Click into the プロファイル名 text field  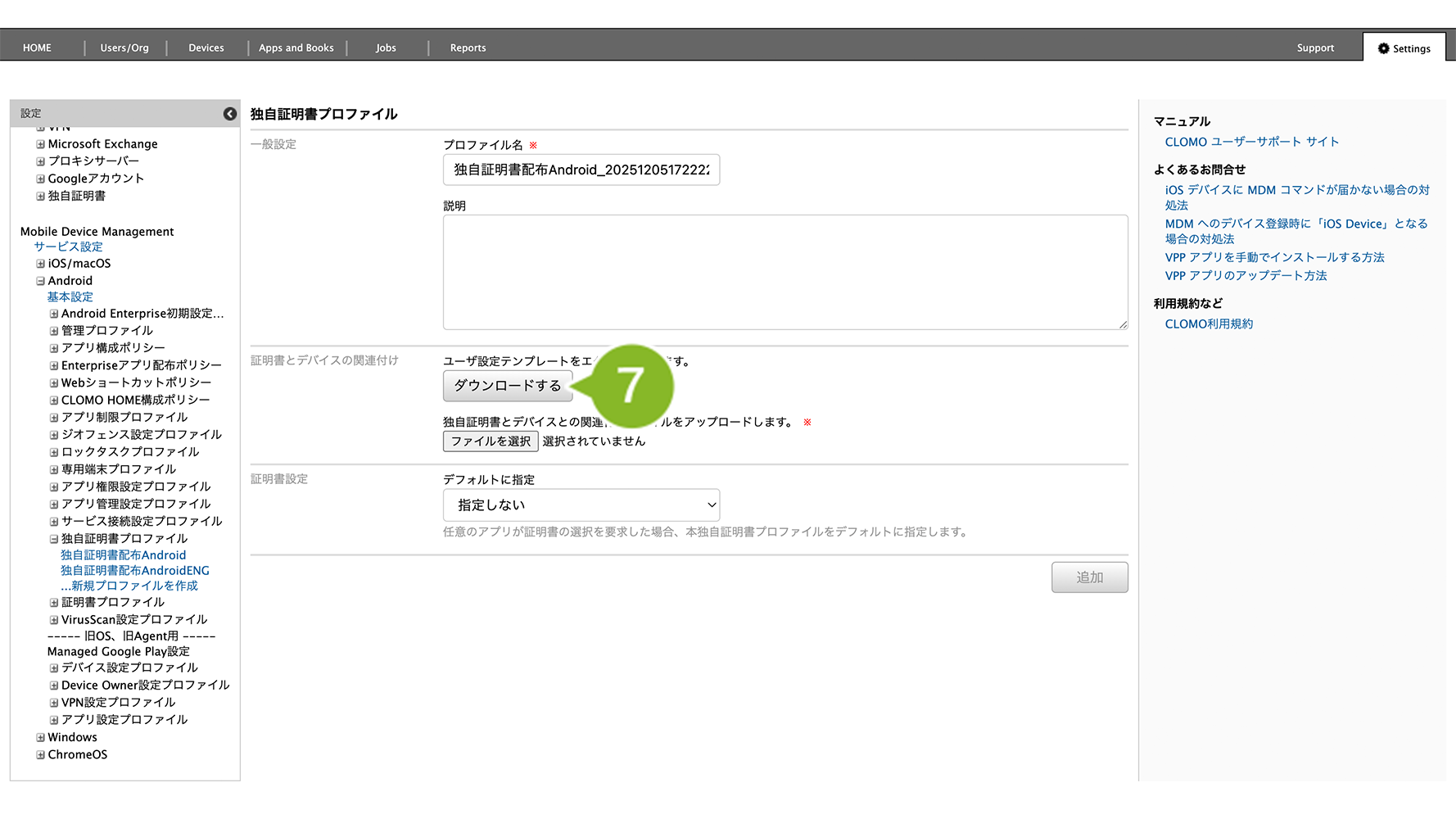click(581, 170)
